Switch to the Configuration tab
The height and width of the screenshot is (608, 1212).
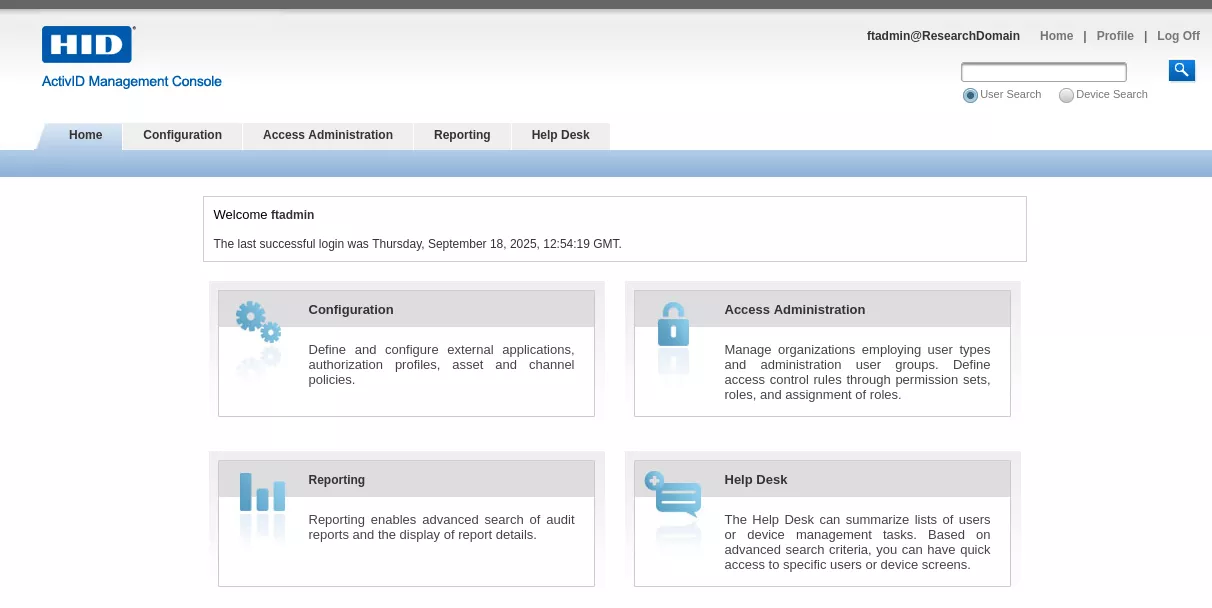click(x=182, y=135)
